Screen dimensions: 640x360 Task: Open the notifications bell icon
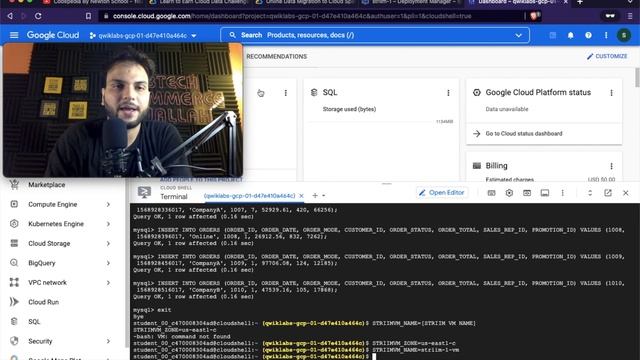570,36
